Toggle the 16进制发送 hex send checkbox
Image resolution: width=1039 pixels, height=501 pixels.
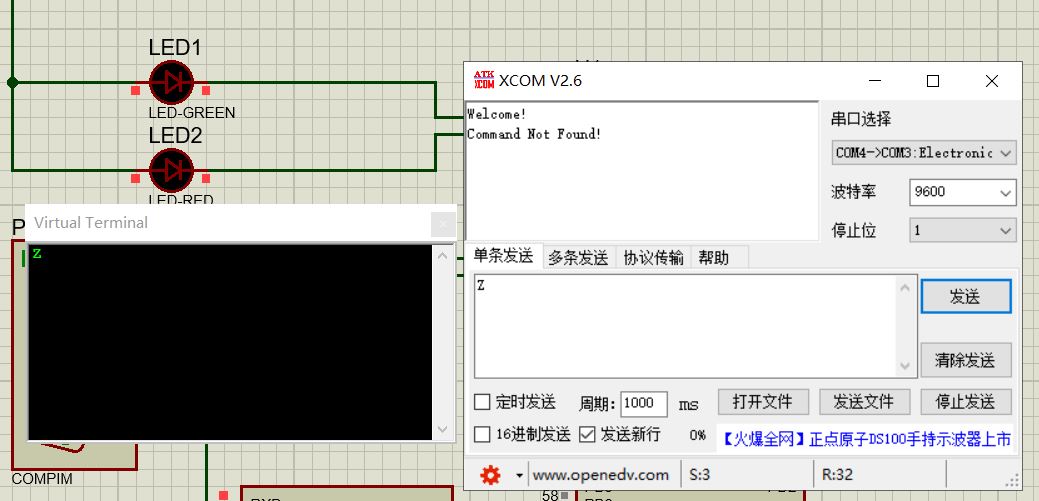pos(482,435)
